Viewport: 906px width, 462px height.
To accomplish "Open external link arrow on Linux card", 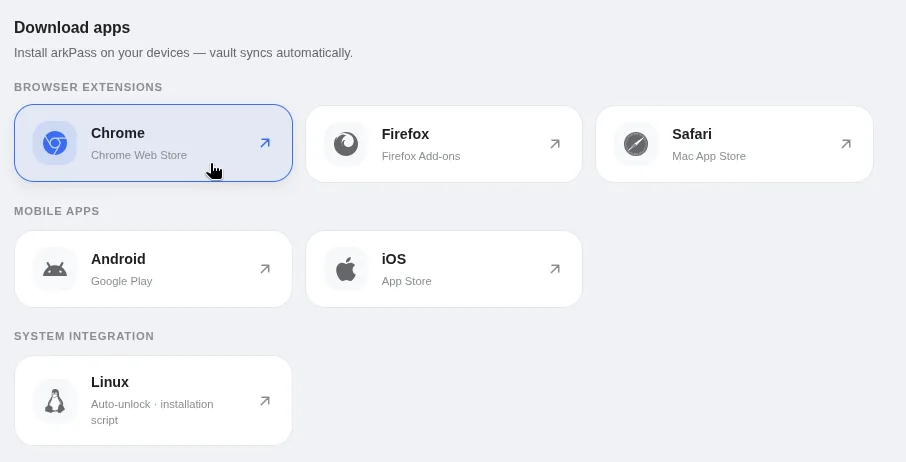I will [265, 401].
